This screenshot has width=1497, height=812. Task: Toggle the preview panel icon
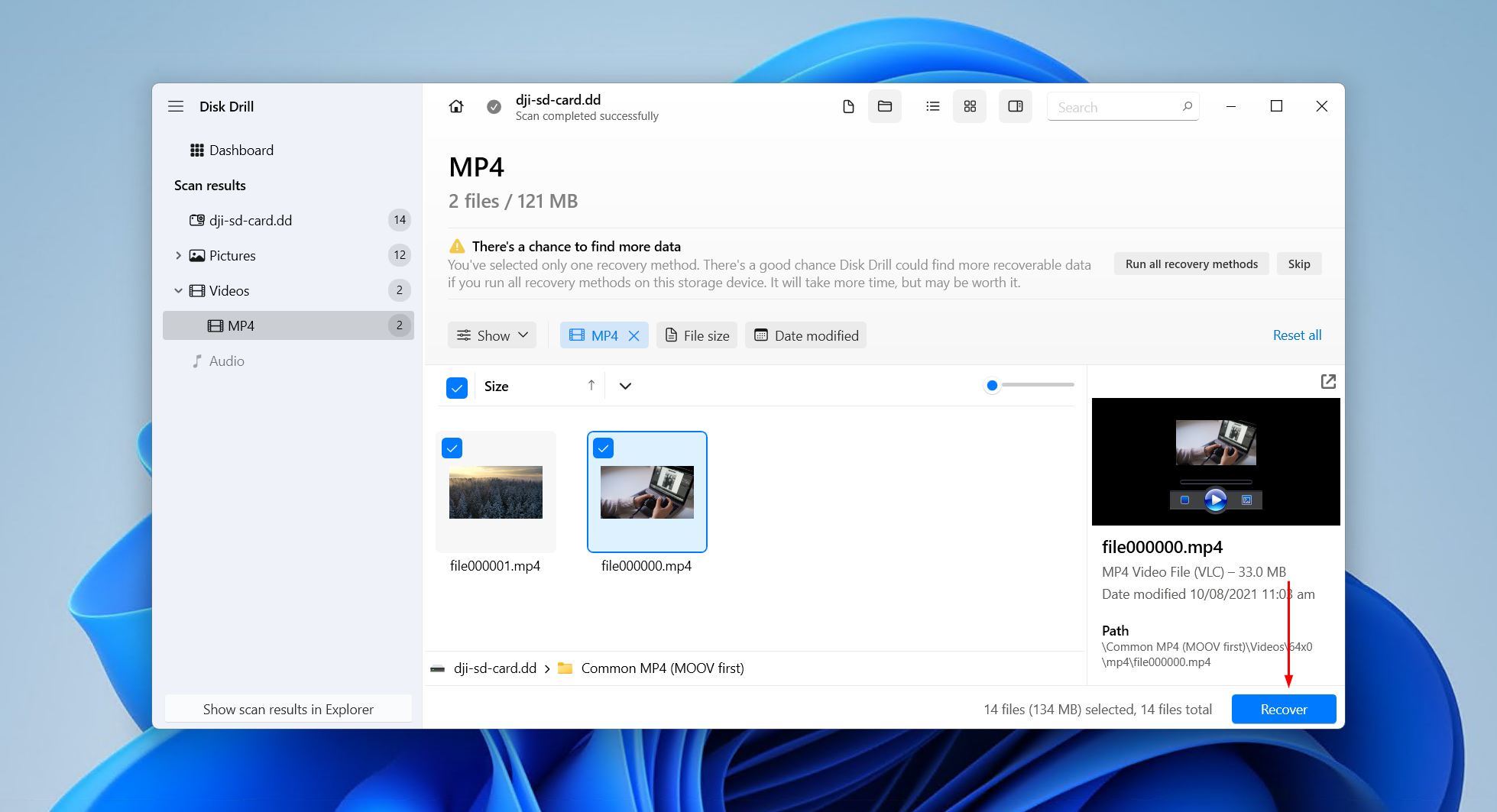pyautogui.click(x=1016, y=106)
